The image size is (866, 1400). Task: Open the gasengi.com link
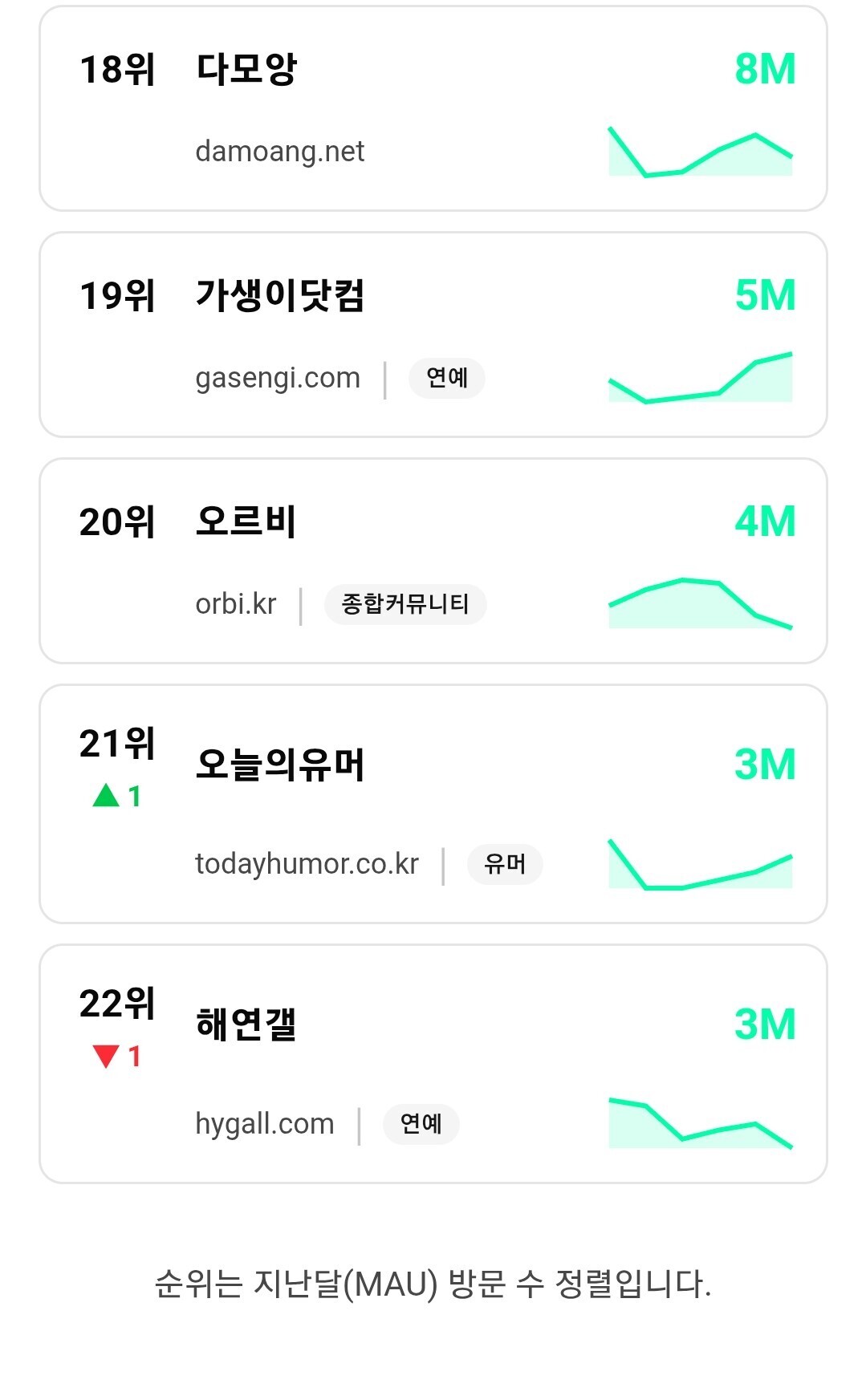click(278, 378)
